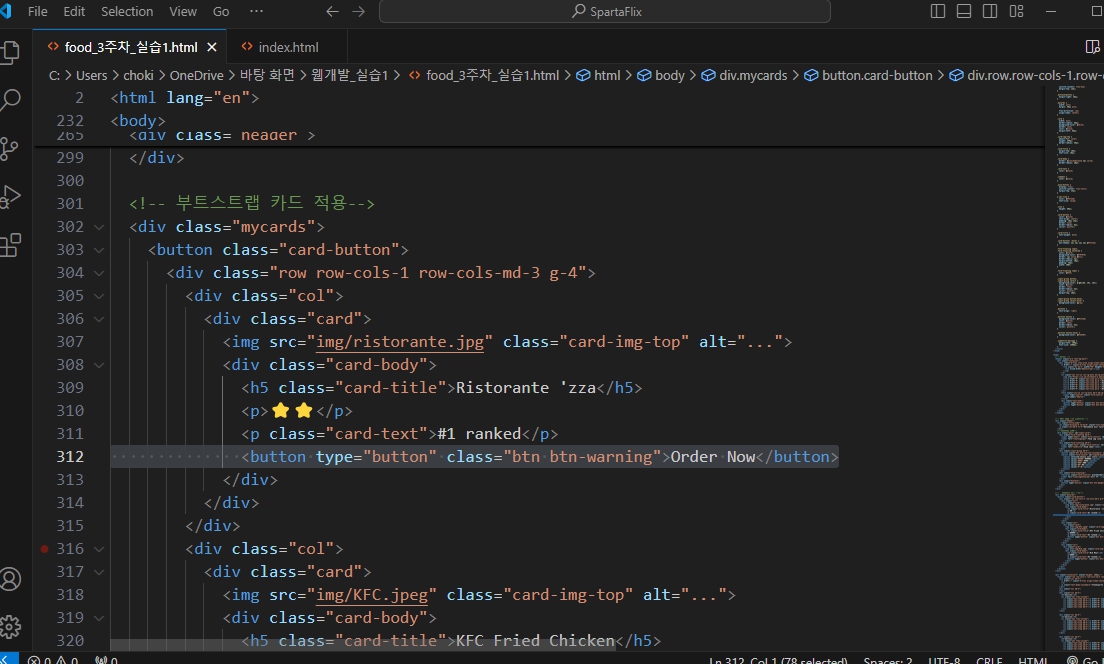Click line number 301 in gutter
This screenshot has height=664, width=1104.
click(70, 203)
